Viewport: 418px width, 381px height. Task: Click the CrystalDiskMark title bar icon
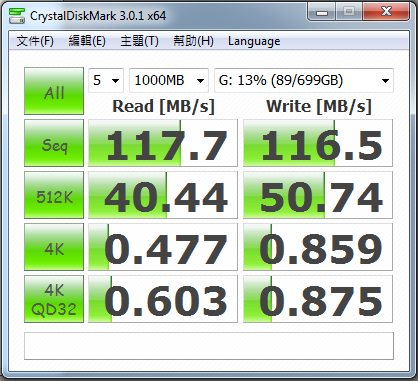[17, 16]
